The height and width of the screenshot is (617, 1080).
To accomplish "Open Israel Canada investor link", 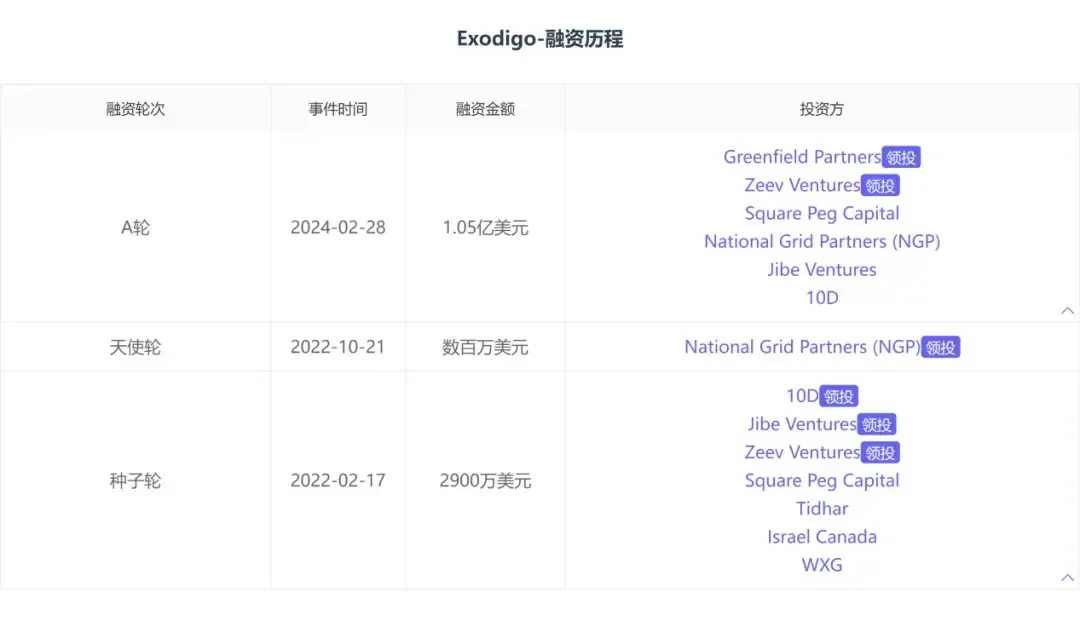I will (822, 537).
